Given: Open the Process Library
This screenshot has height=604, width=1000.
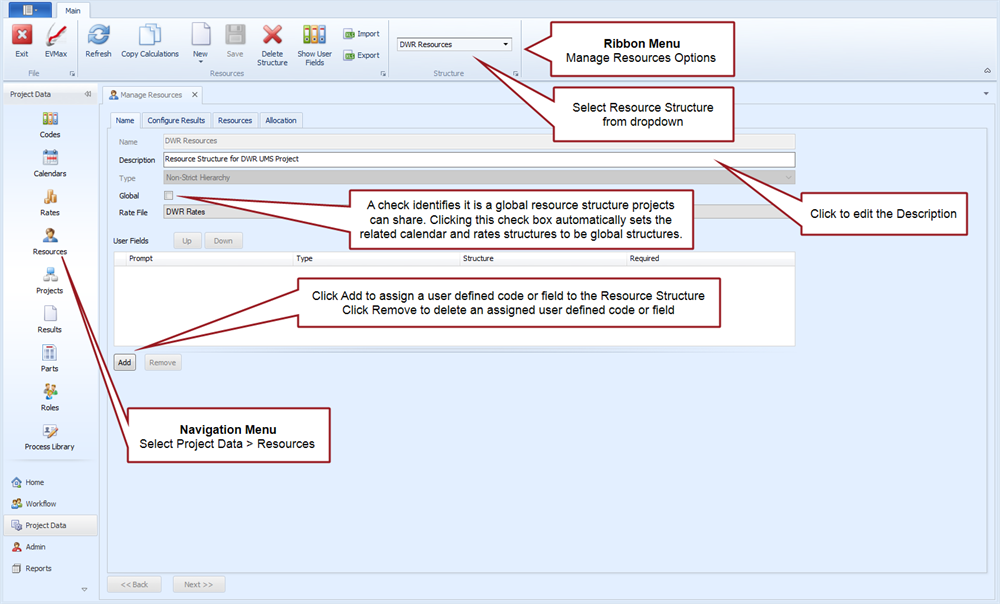Looking at the screenshot, I should [50, 436].
